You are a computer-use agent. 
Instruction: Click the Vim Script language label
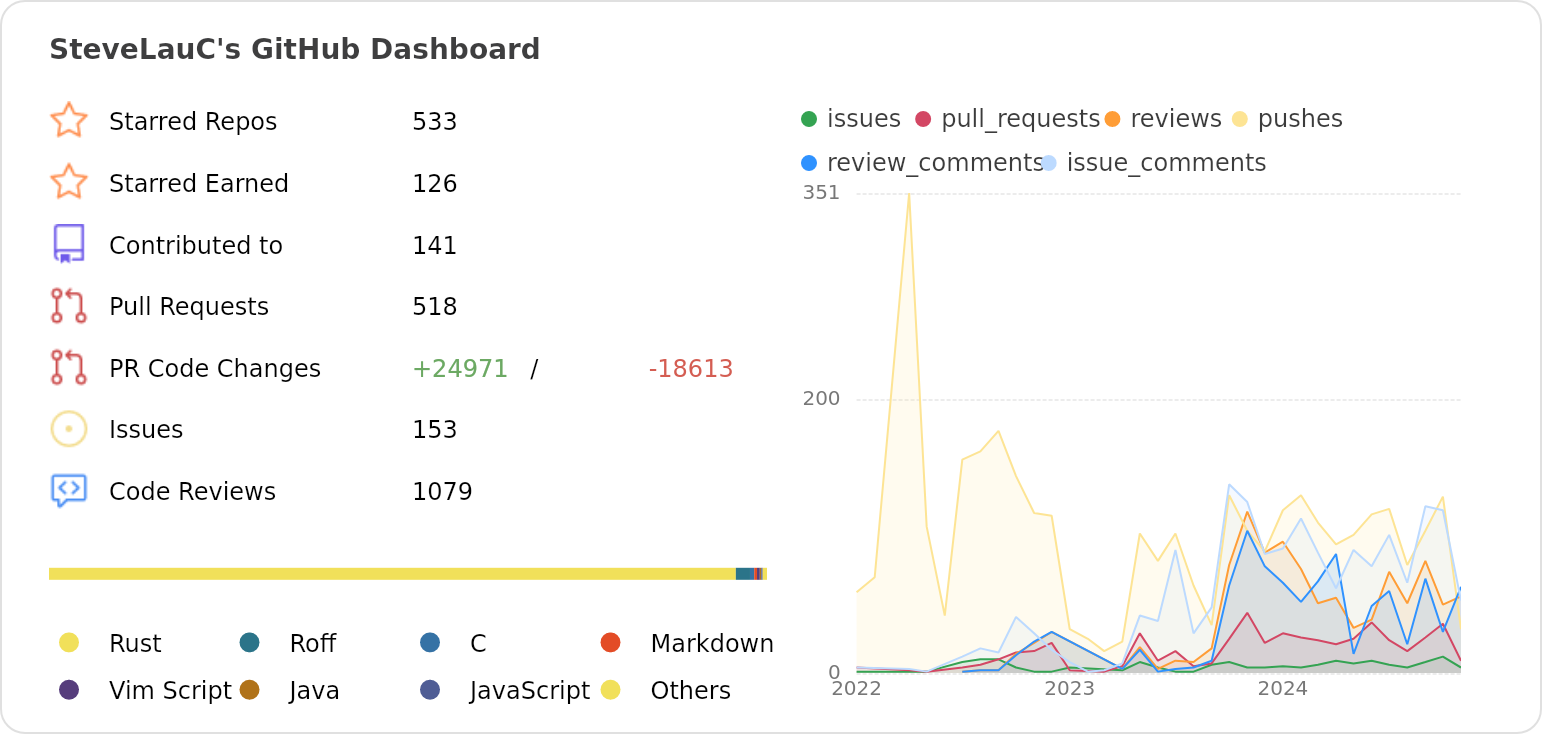(x=170, y=690)
